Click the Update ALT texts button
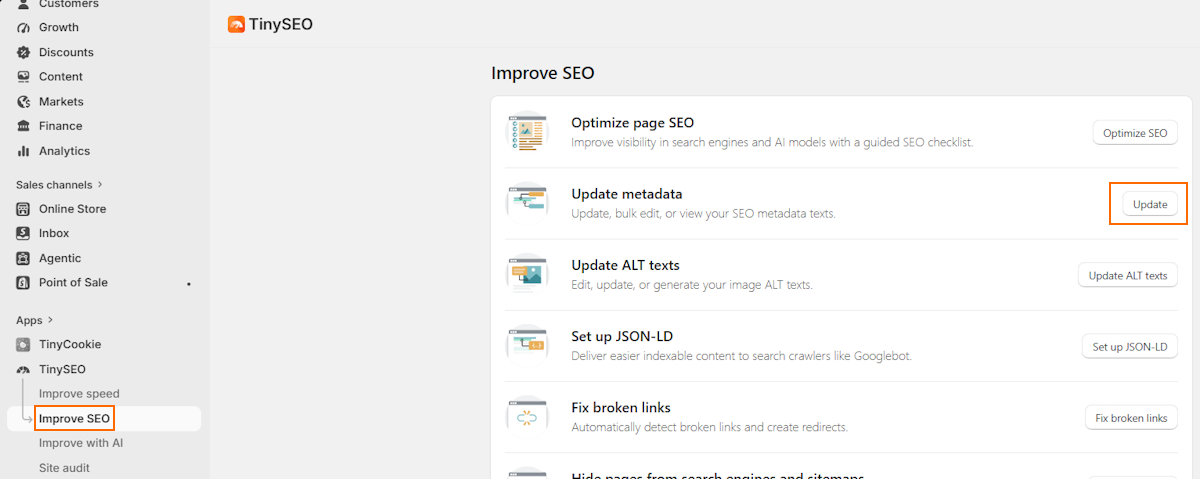 pos(1128,276)
